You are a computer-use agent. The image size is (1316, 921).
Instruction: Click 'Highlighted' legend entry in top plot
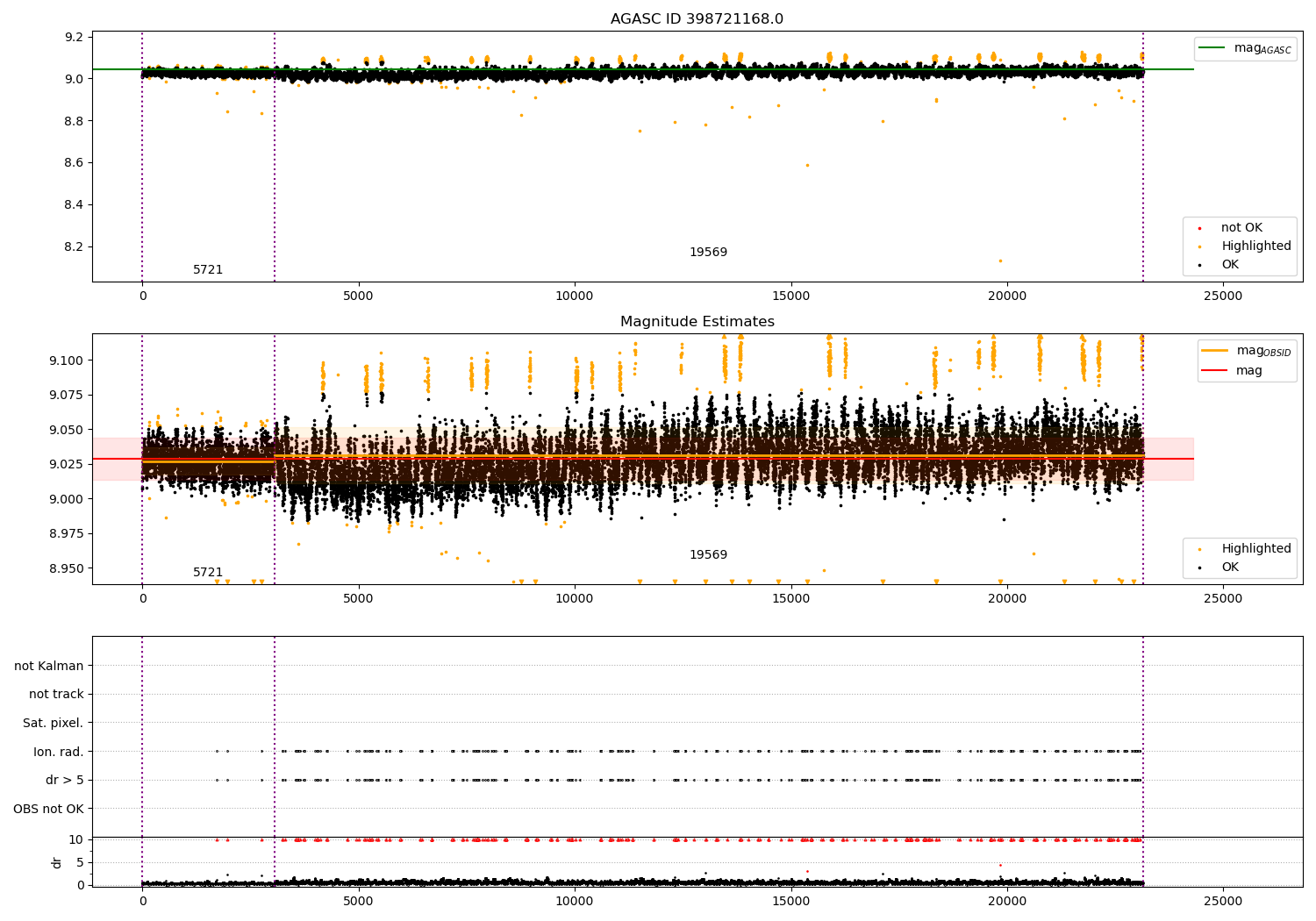1255,246
